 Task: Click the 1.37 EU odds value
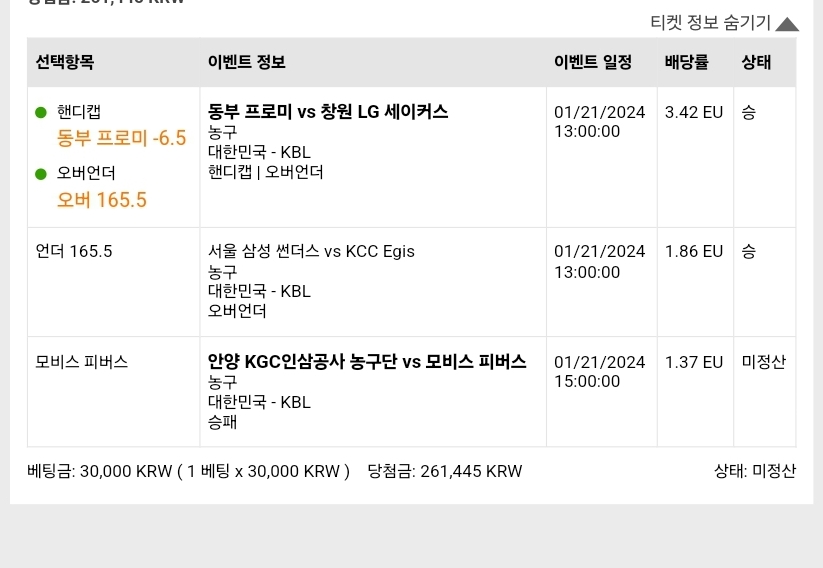[694, 362]
